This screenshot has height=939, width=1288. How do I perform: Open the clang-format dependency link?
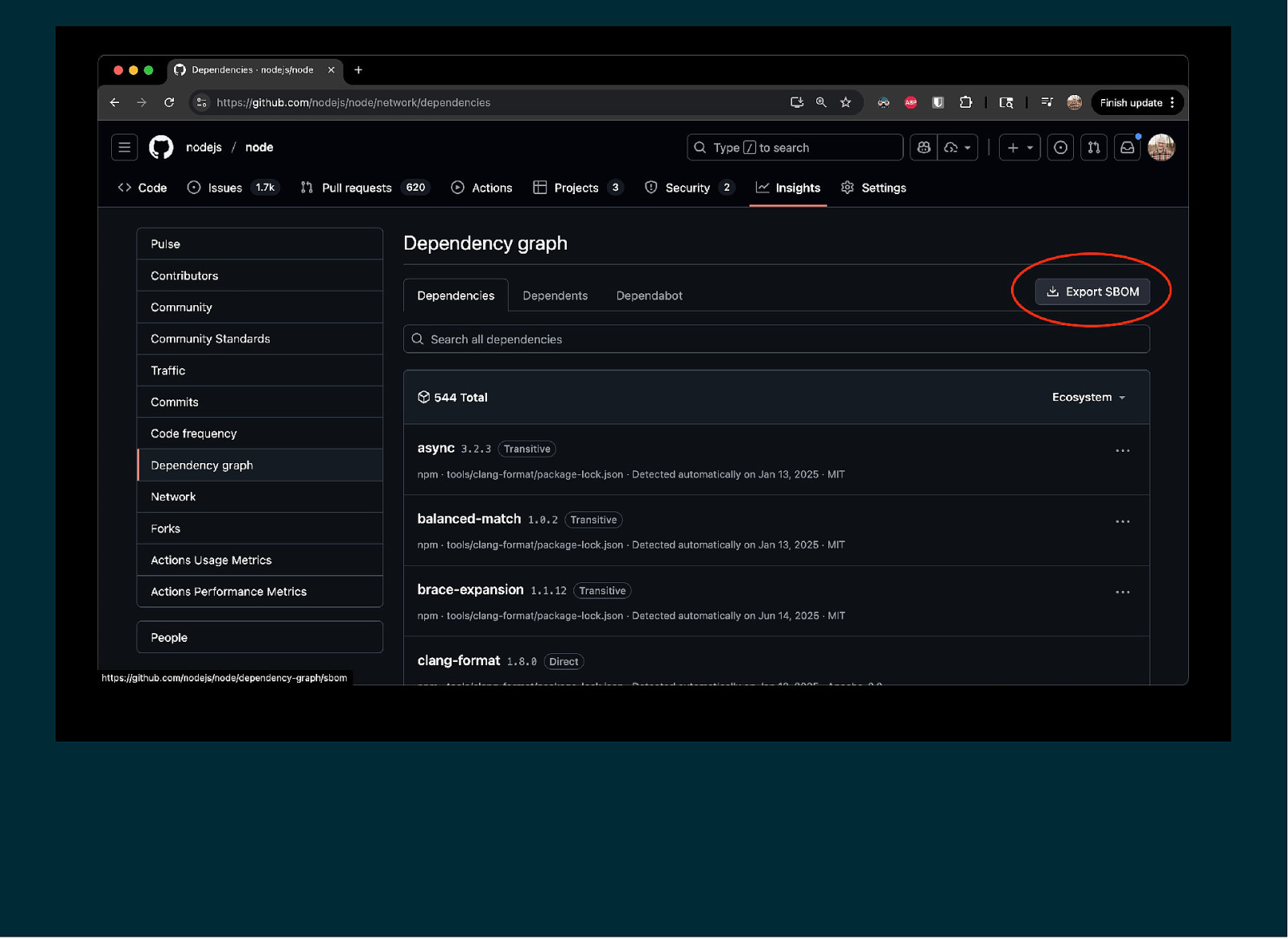click(x=459, y=660)
